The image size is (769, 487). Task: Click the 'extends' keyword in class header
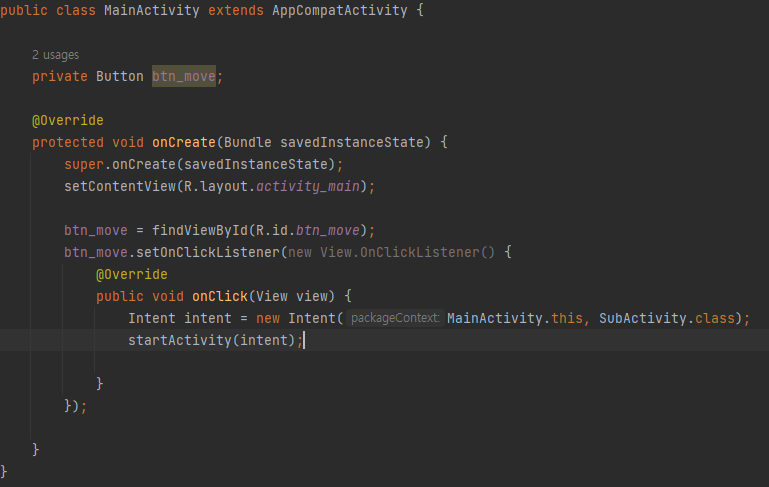click(x=236, y=10)
